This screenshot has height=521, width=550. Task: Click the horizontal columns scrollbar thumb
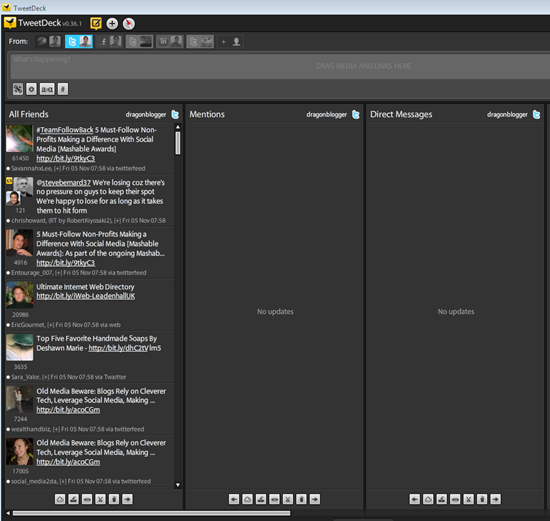(x=152, y=513)
